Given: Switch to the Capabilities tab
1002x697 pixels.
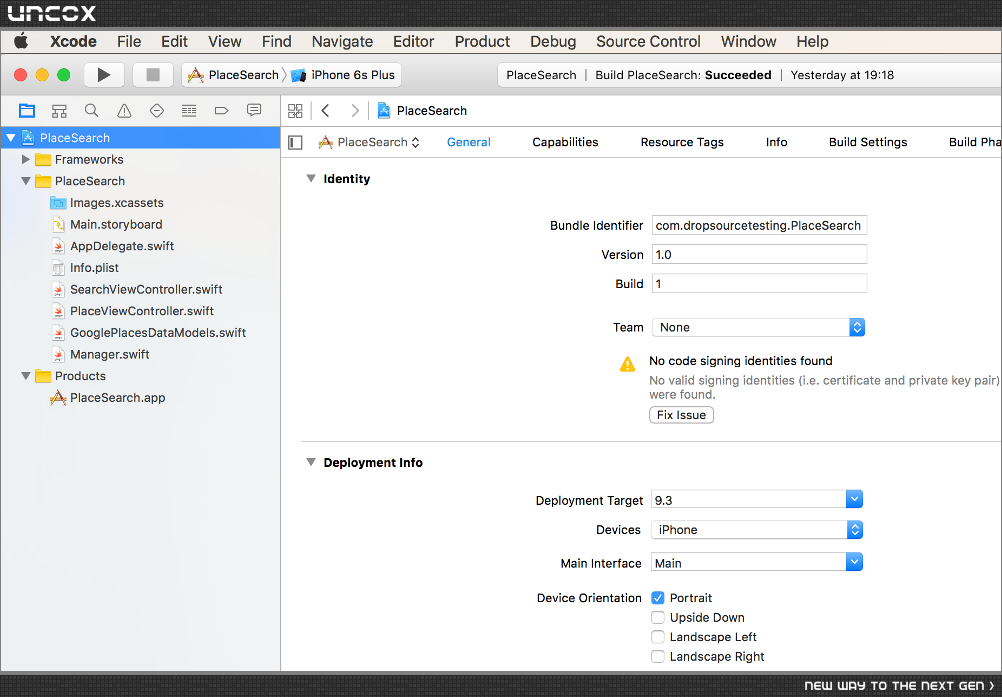Looking at the screenshot, I should pos(565,142).
